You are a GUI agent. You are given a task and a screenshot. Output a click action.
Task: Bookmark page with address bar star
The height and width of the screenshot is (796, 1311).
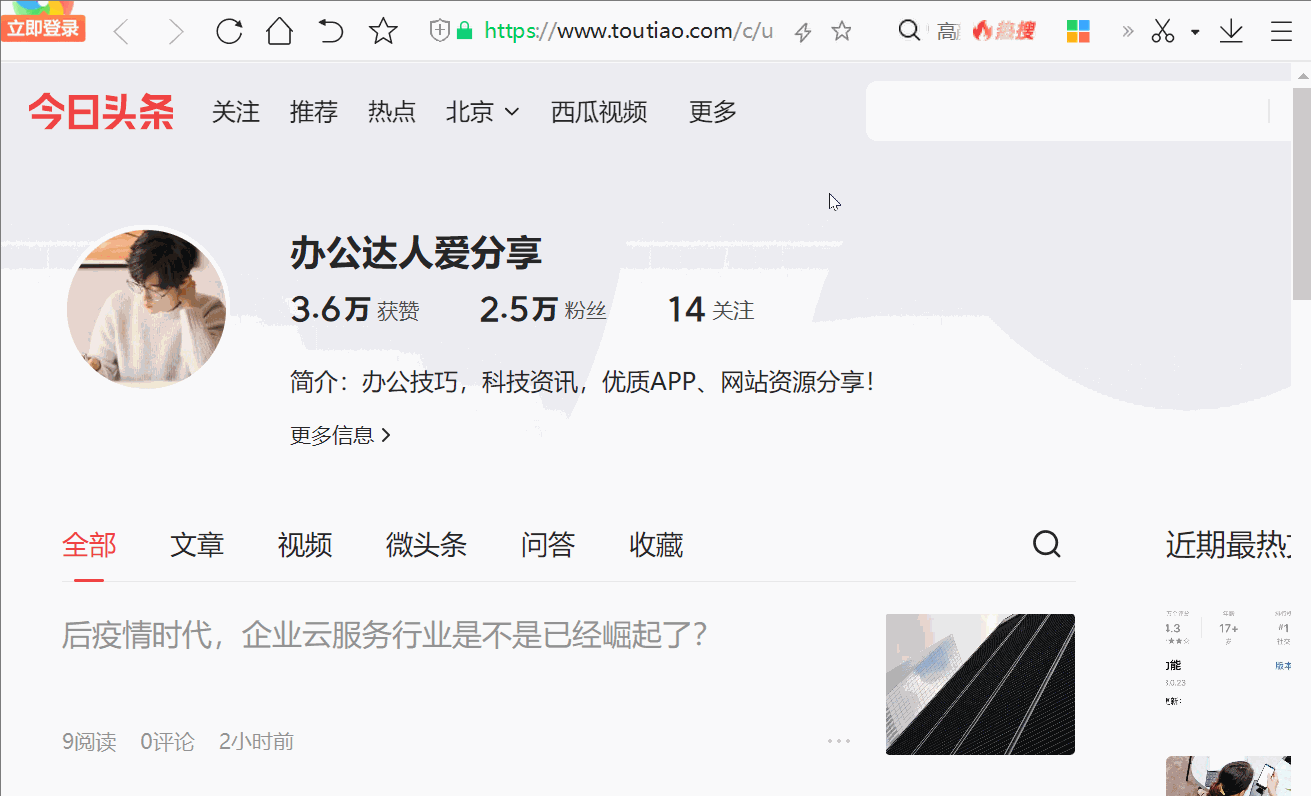tap(842, 32)
